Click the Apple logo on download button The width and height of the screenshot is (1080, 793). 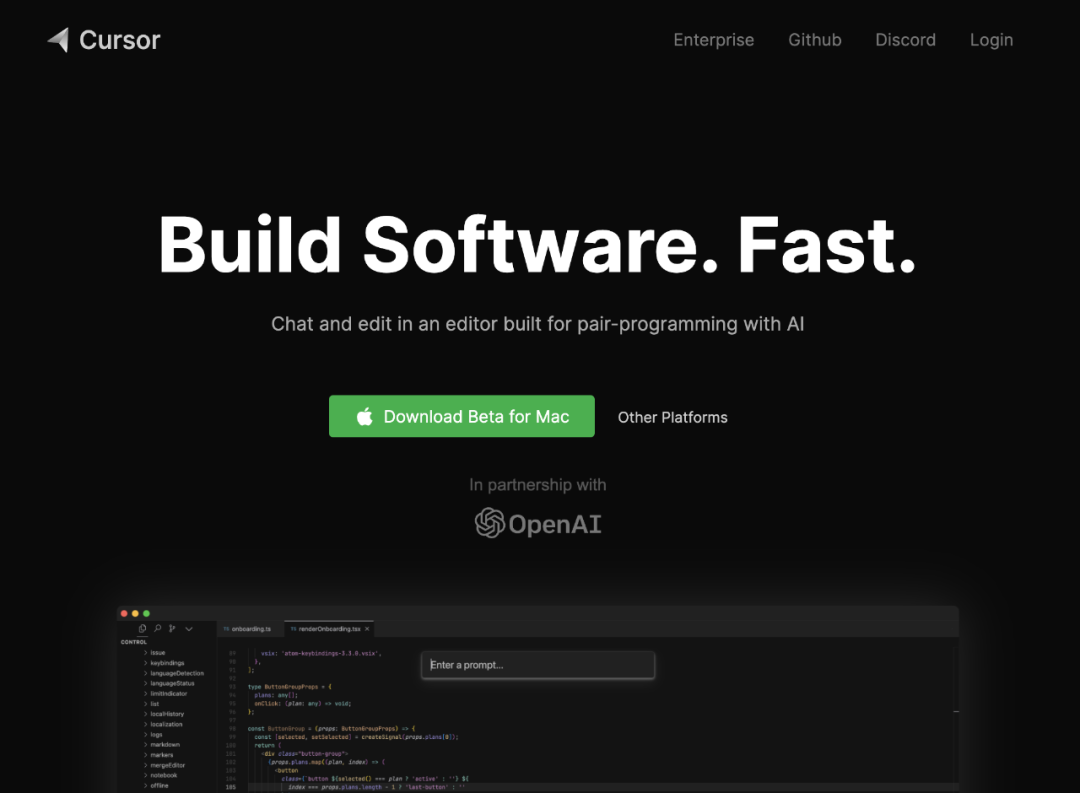(x=364, y=416)
